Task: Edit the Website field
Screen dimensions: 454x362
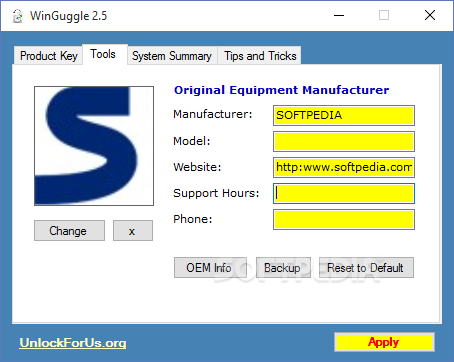Action: 344,167
